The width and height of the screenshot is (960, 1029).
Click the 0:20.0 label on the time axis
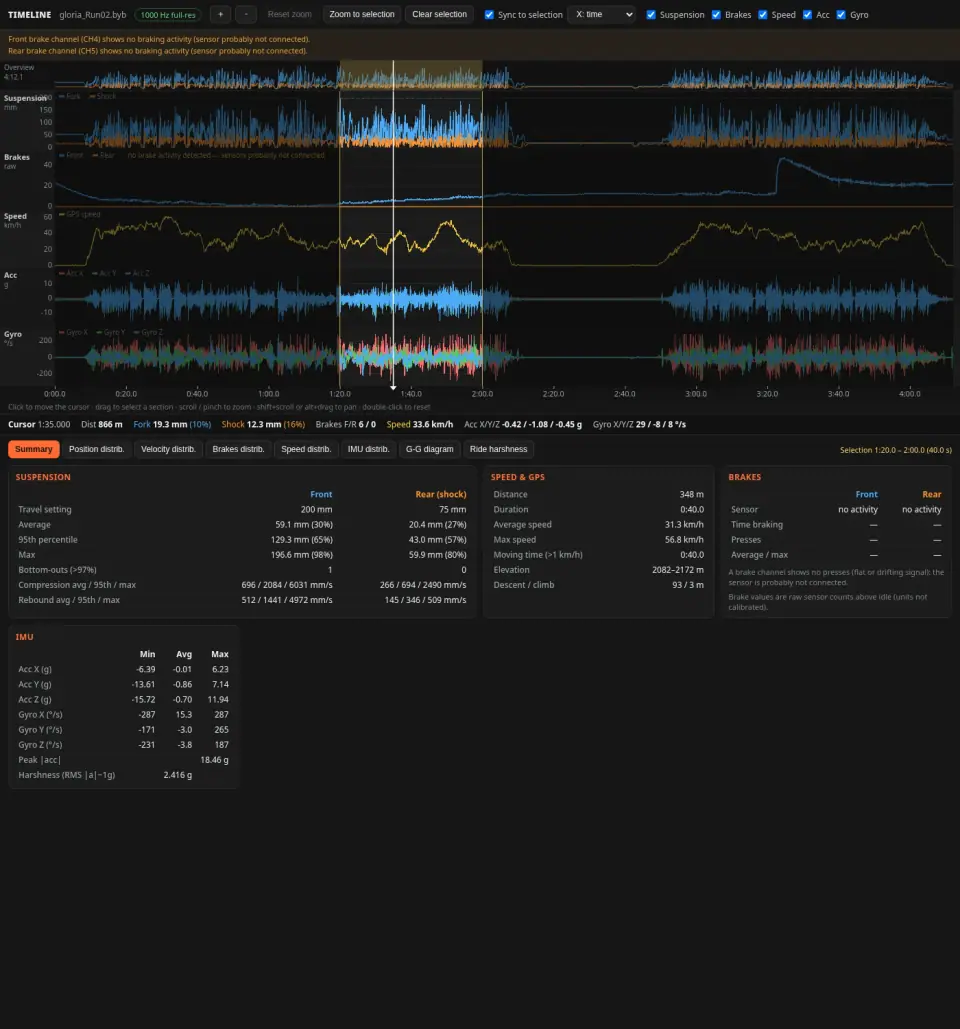126,394
